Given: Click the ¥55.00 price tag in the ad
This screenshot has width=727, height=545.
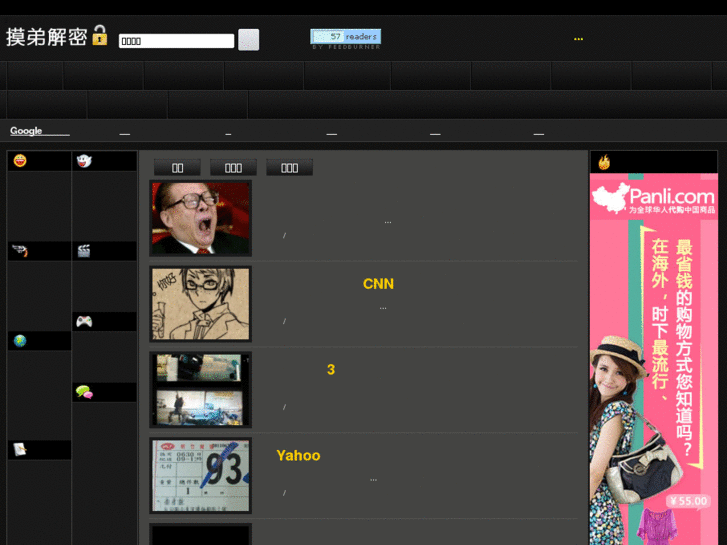Looking at the screenshot, I should point(689,501).
